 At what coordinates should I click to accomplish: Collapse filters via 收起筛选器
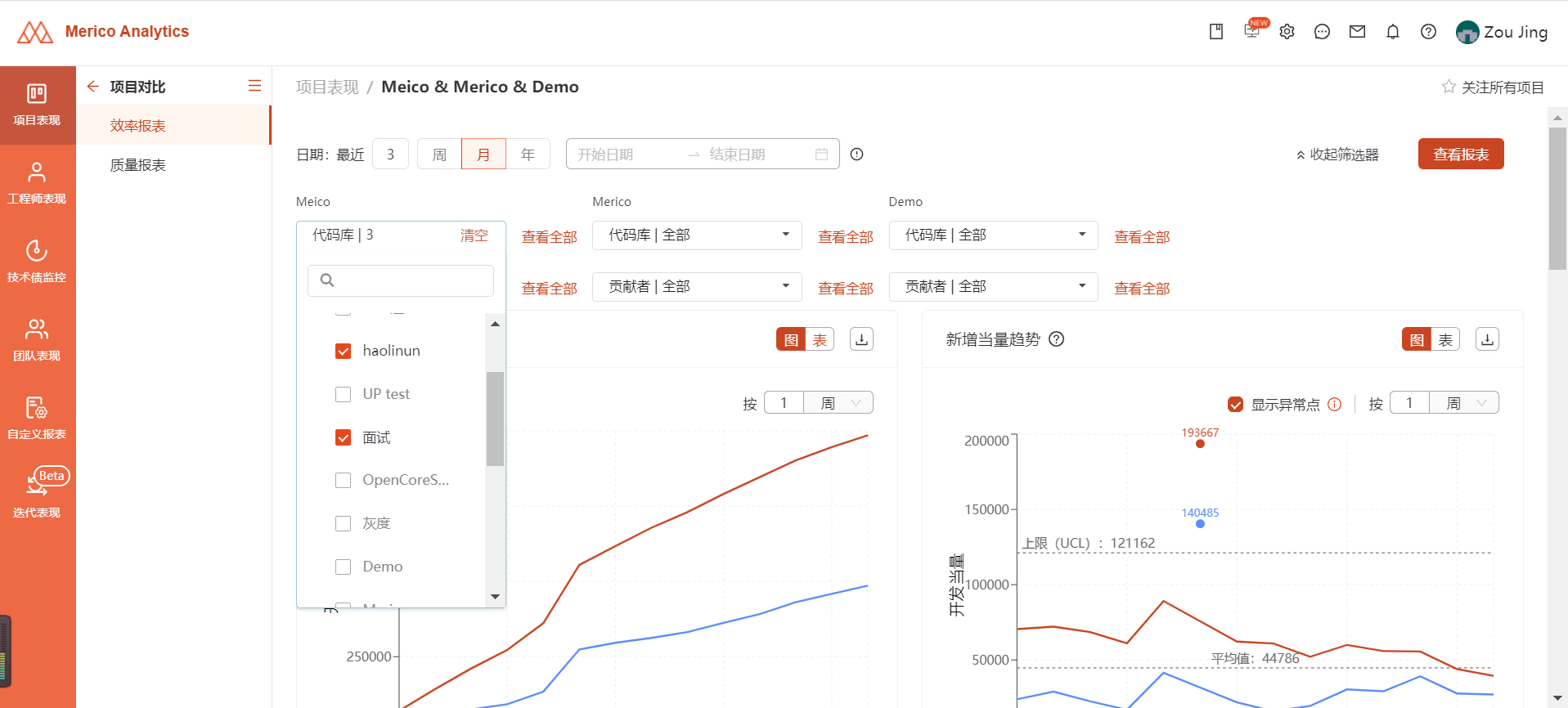(x=1337, y=155)
